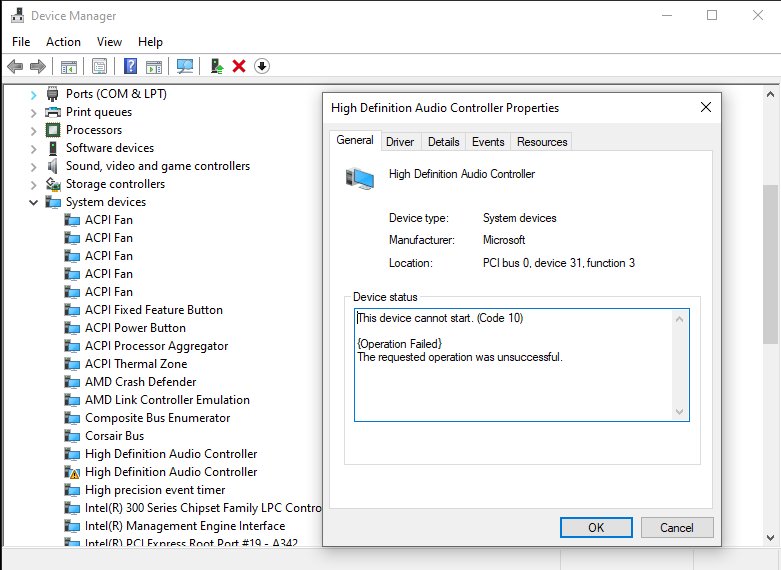Viewport: 781px width, 570px height.
Task: Select the General tab
Action: [355, 140]
